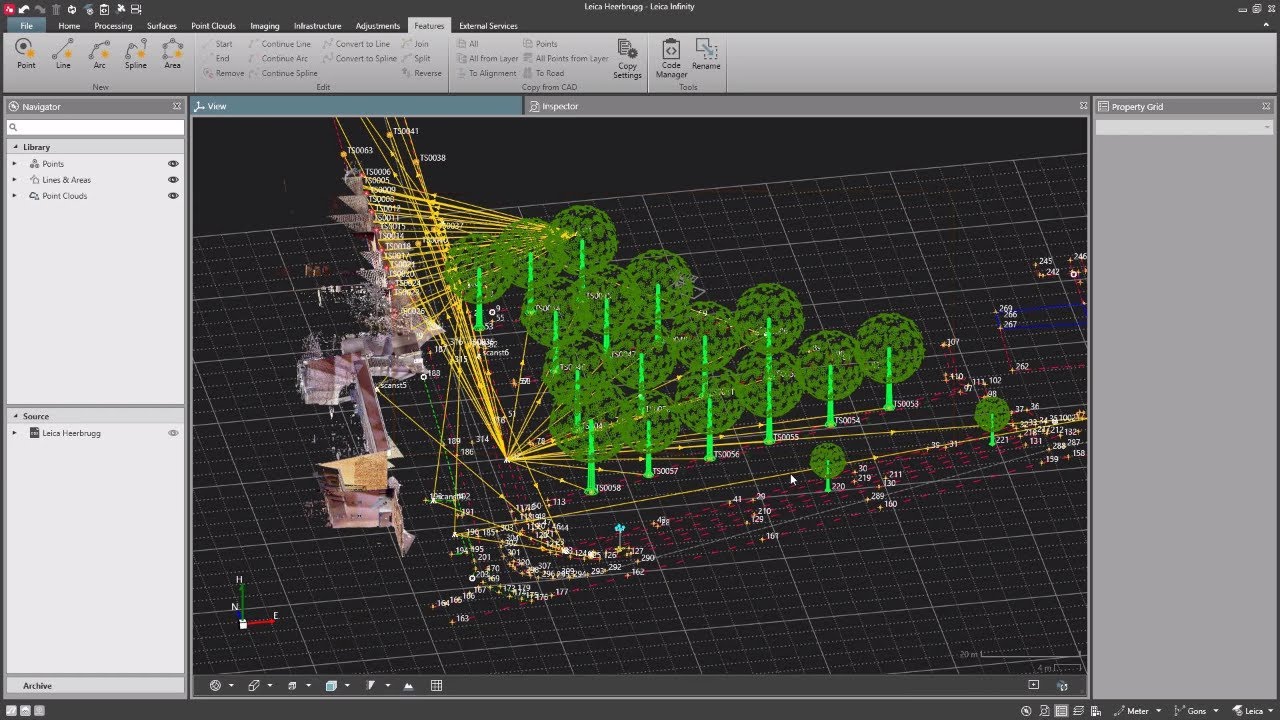Switch to the Home ribbon tab
The width and height of the screenshot is (1280, 720).
click(x=69, y=26)
